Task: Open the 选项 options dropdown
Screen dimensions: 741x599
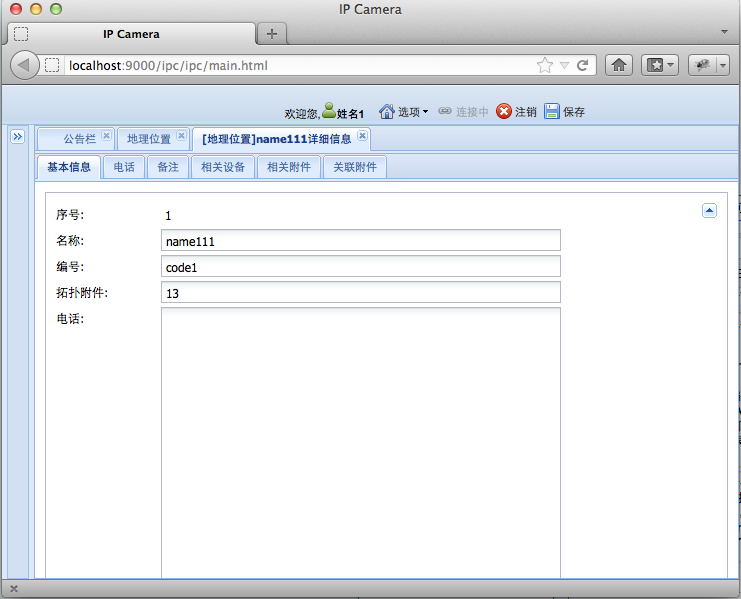Action: pyautogui.click(x=403, y=111)
